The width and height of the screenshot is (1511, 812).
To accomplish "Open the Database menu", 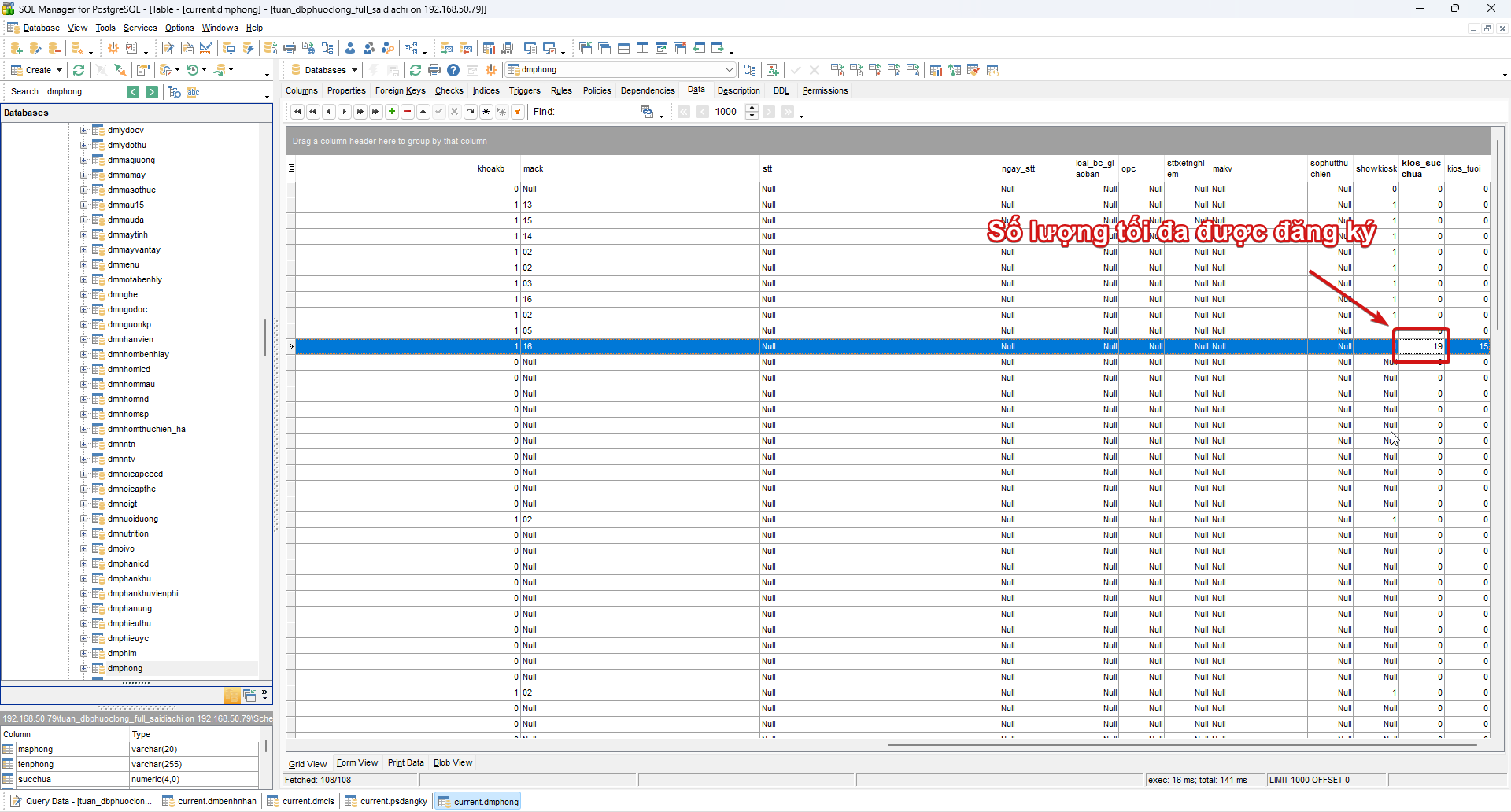I will click(42, 28).
